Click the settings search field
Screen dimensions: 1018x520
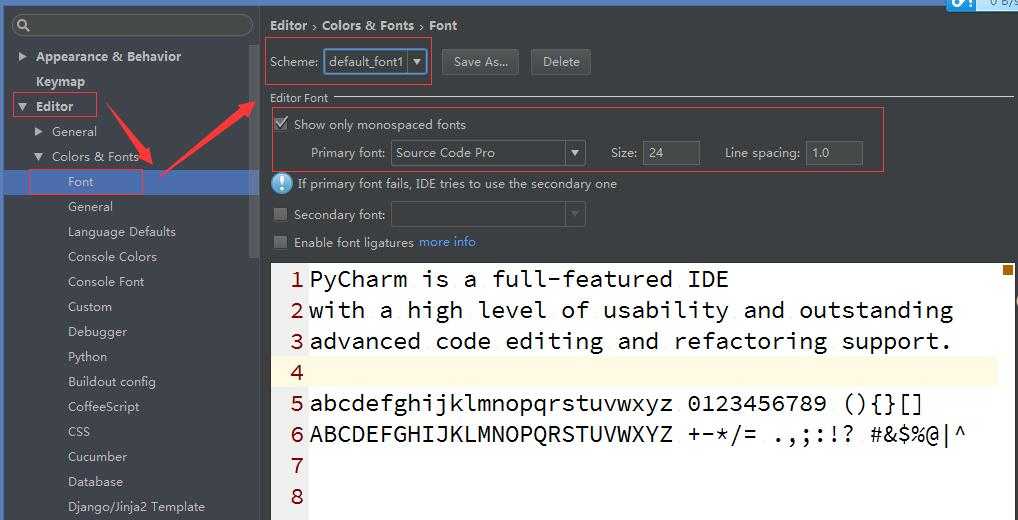[132, 25]
